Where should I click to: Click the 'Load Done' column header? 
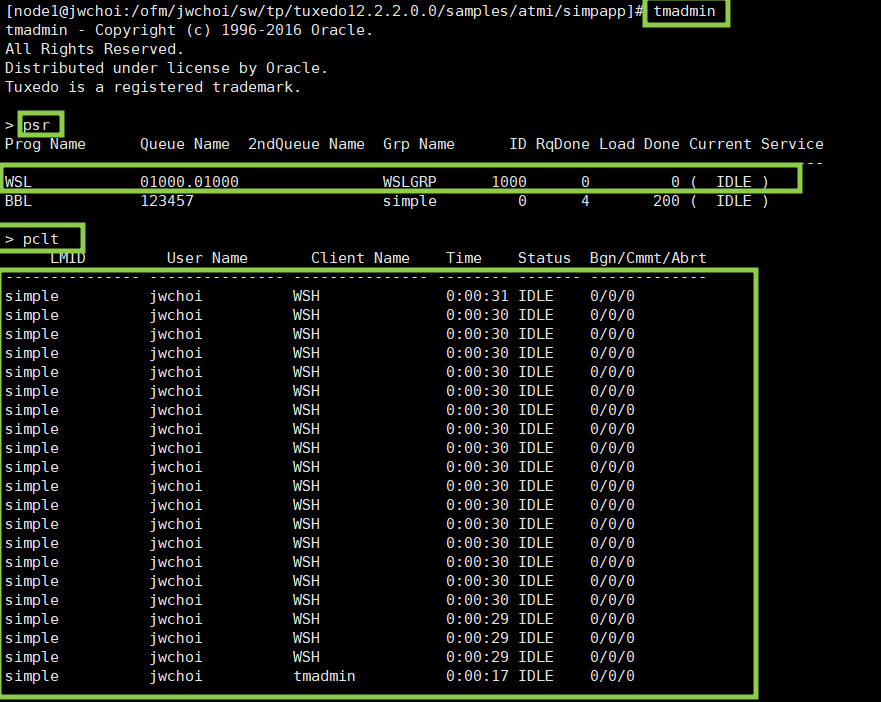tap(639, 144)
